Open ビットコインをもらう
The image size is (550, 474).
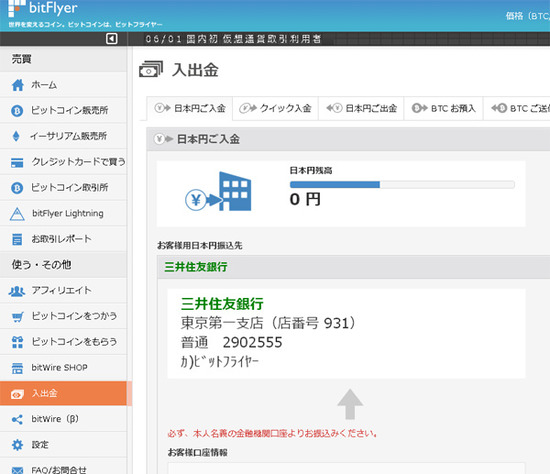coord(63,342)
